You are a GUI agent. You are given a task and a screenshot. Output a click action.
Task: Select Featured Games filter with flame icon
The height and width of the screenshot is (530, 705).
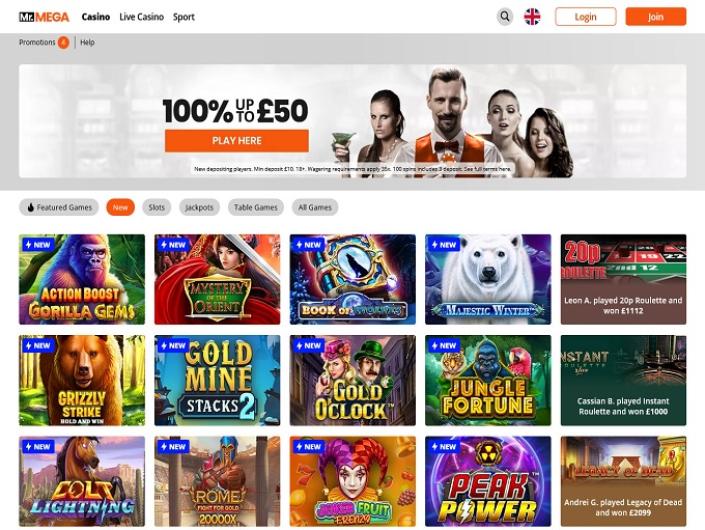tap(59, 207)
